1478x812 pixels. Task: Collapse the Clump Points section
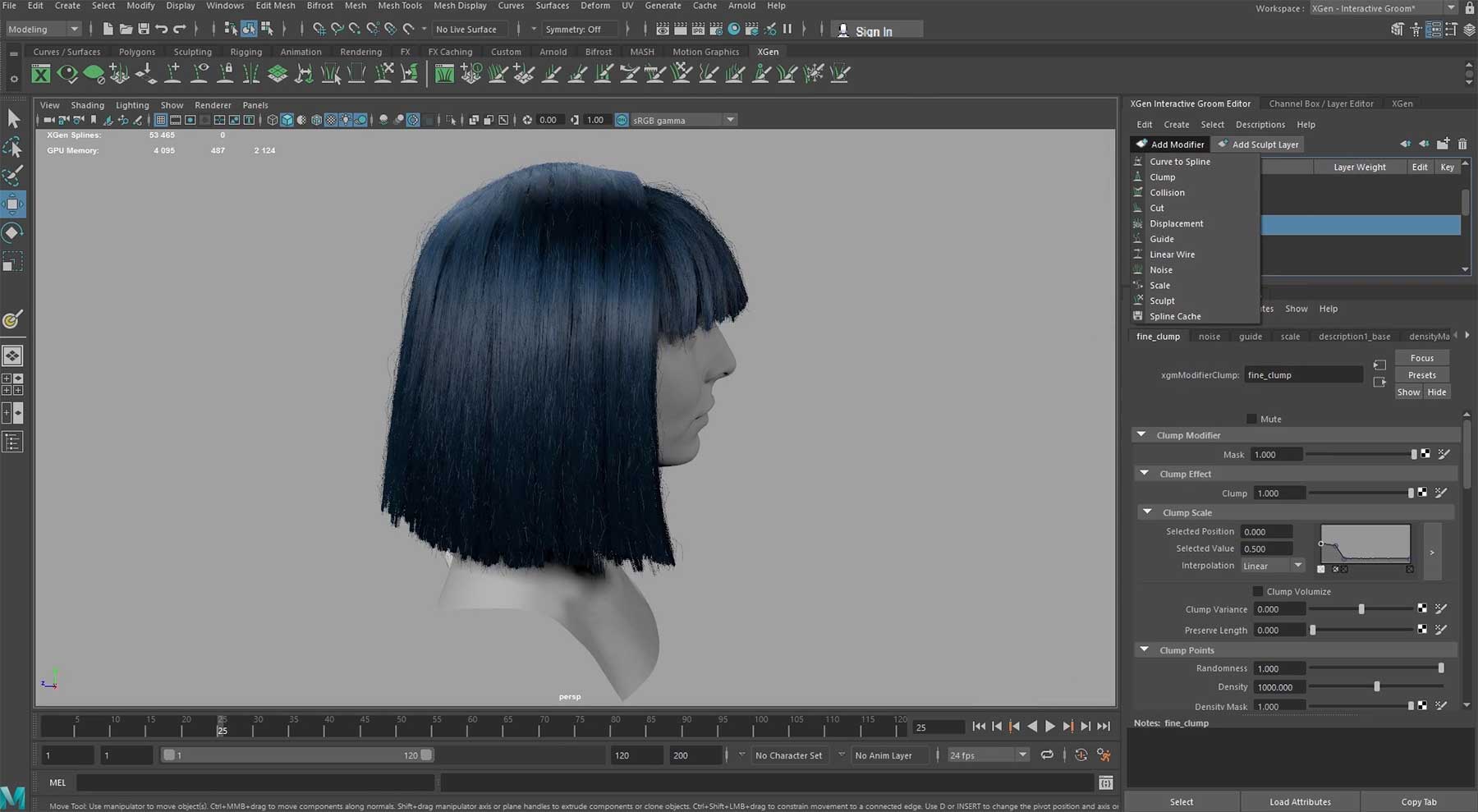coord(1144,650)
